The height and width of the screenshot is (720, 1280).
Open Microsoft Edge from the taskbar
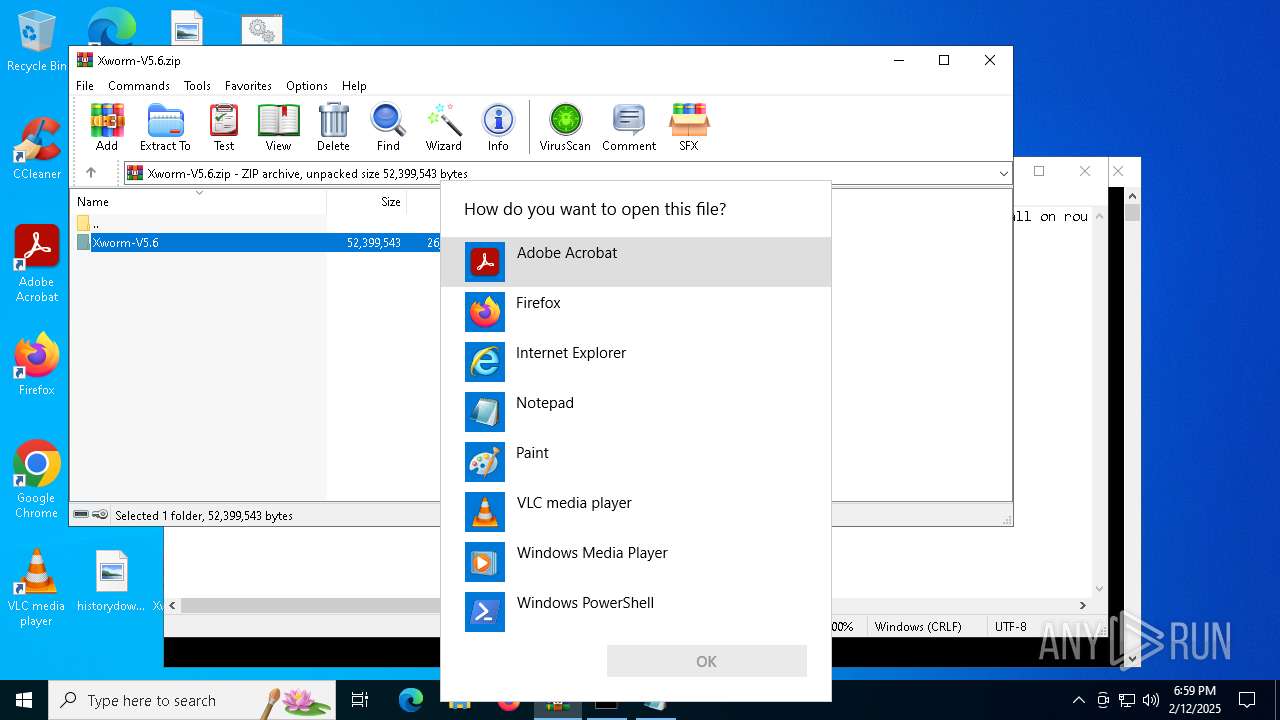click(411, 700)
